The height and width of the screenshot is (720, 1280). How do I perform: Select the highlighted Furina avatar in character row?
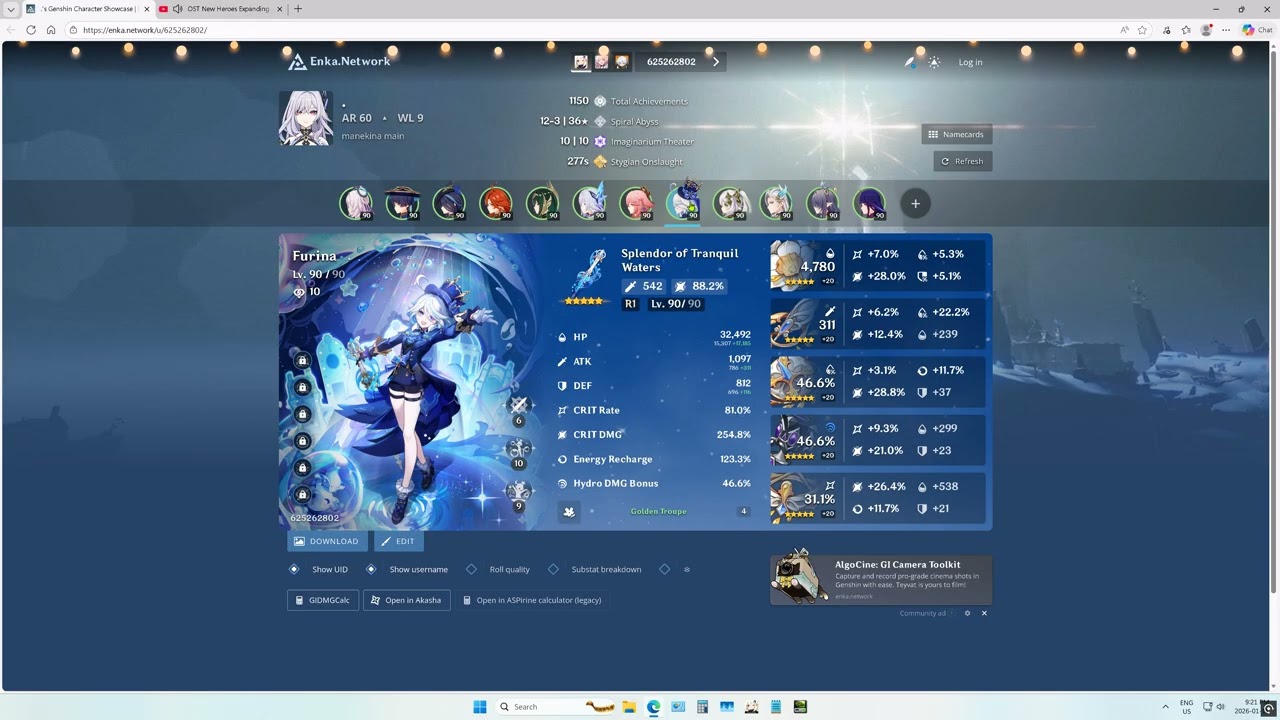[682, 203]
